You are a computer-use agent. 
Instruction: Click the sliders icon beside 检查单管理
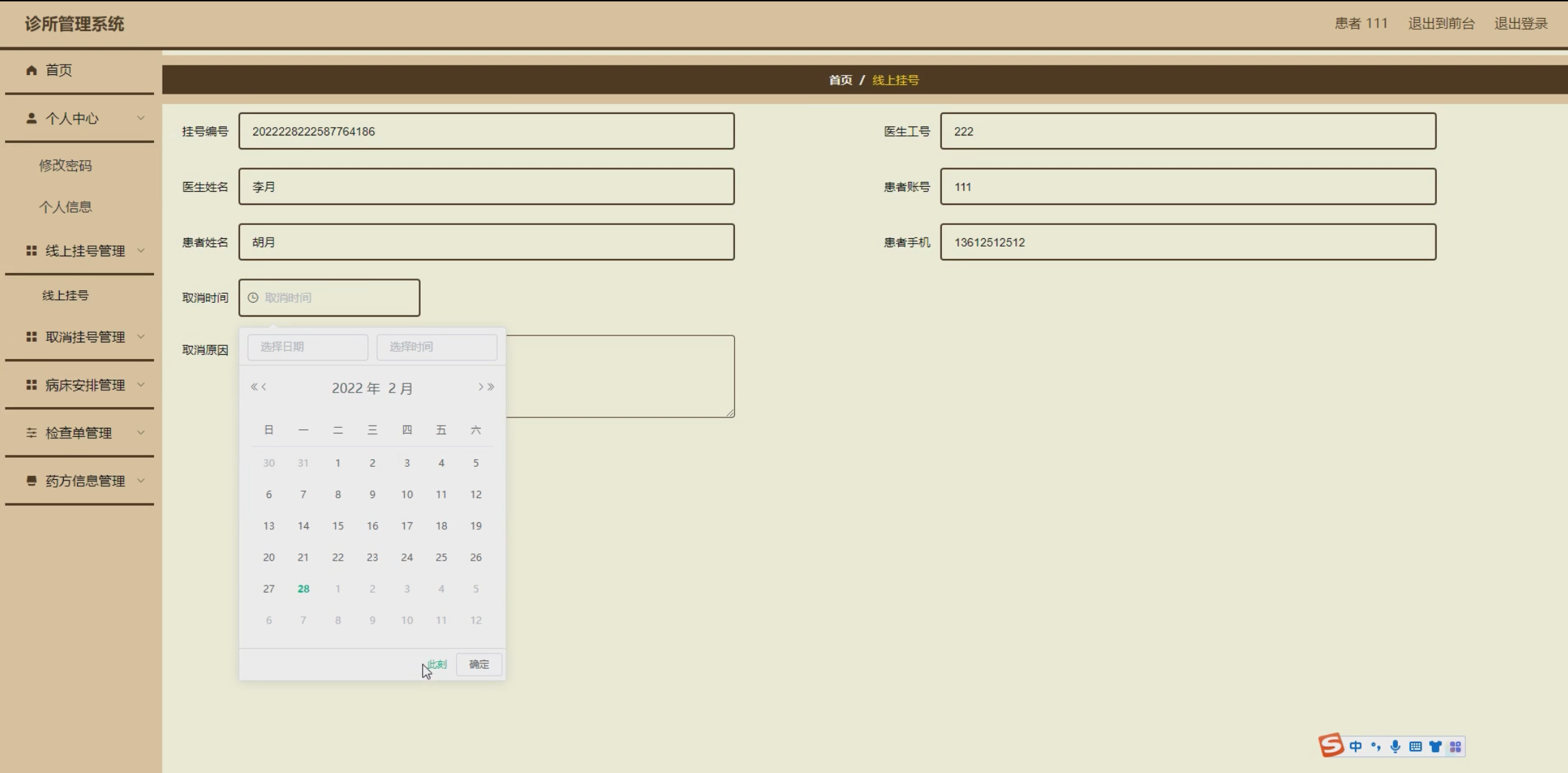(x=31, y=433)
